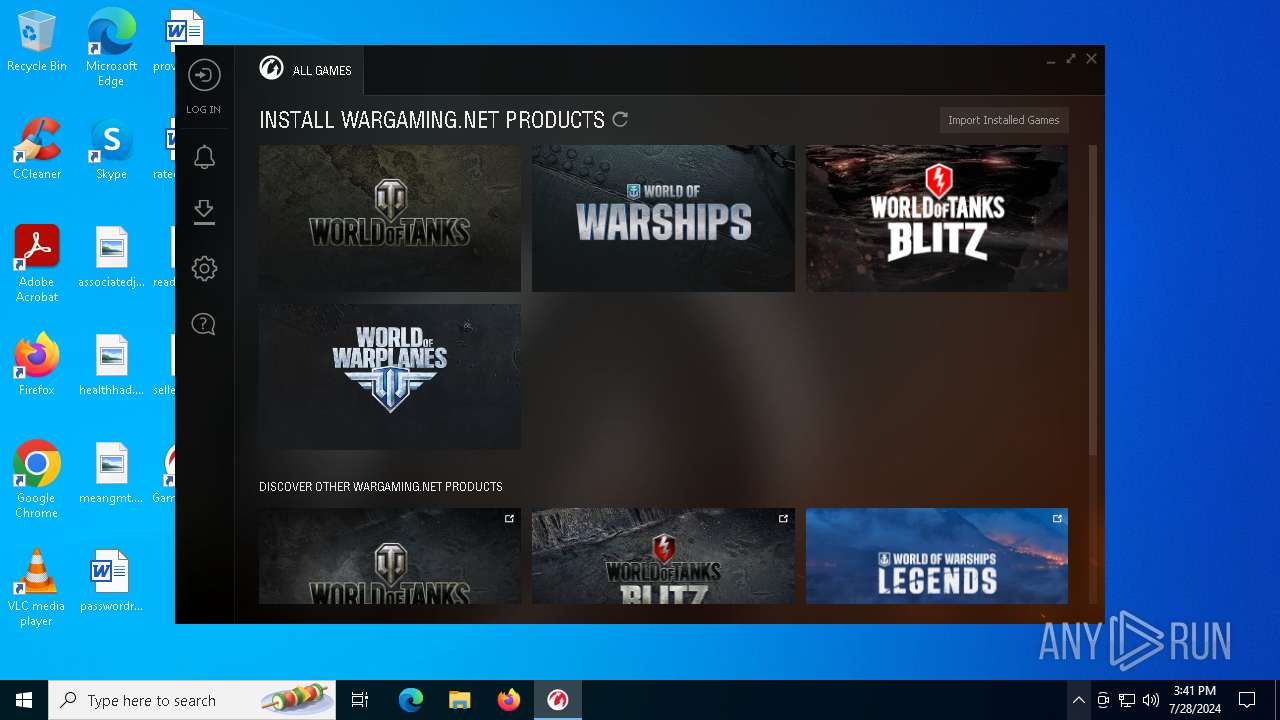The height and width of the screenshot is (720, 1280).
Task: Refresh the Wargaming.net products list
Action: click(x=620, y=120)
